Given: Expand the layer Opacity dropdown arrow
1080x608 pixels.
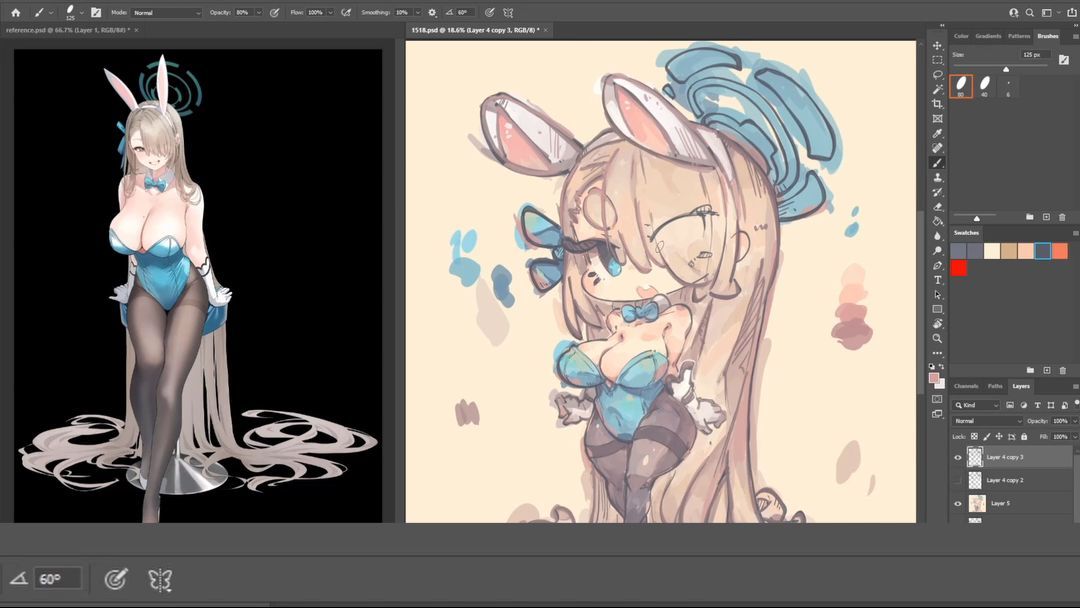Looking at the screenshot, I should 1074,421.
